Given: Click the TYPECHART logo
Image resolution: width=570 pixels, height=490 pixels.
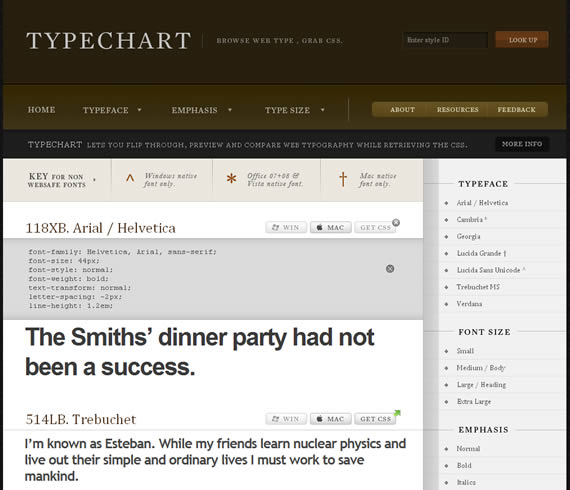Looking at the screenshot, I should coord(108,40).
